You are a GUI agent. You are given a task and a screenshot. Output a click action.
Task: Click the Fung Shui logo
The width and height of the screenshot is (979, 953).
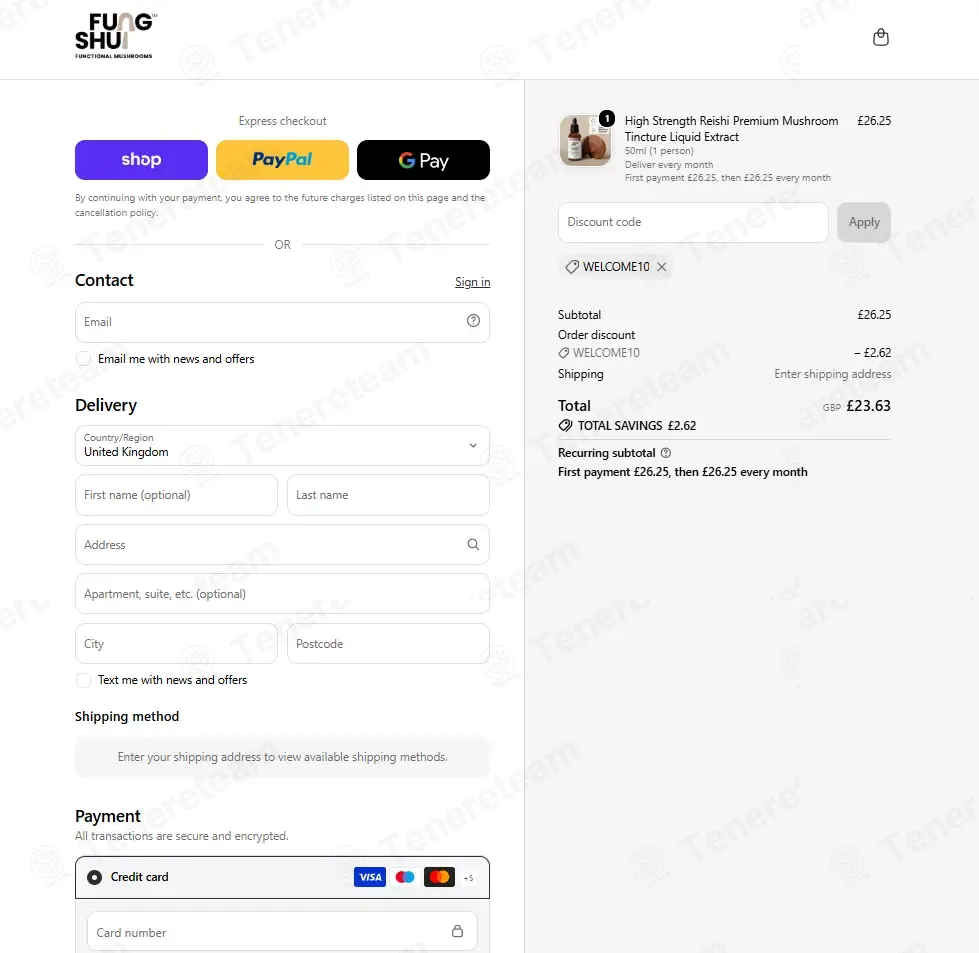coord(116,36)
